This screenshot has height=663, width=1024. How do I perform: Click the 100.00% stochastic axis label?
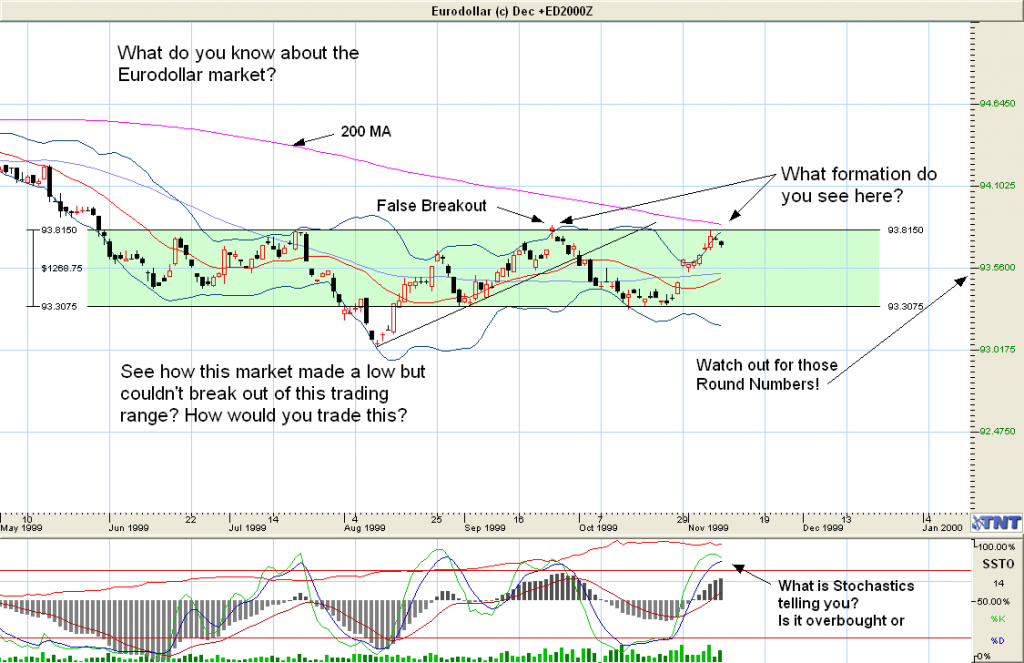[x=997, y=548]
